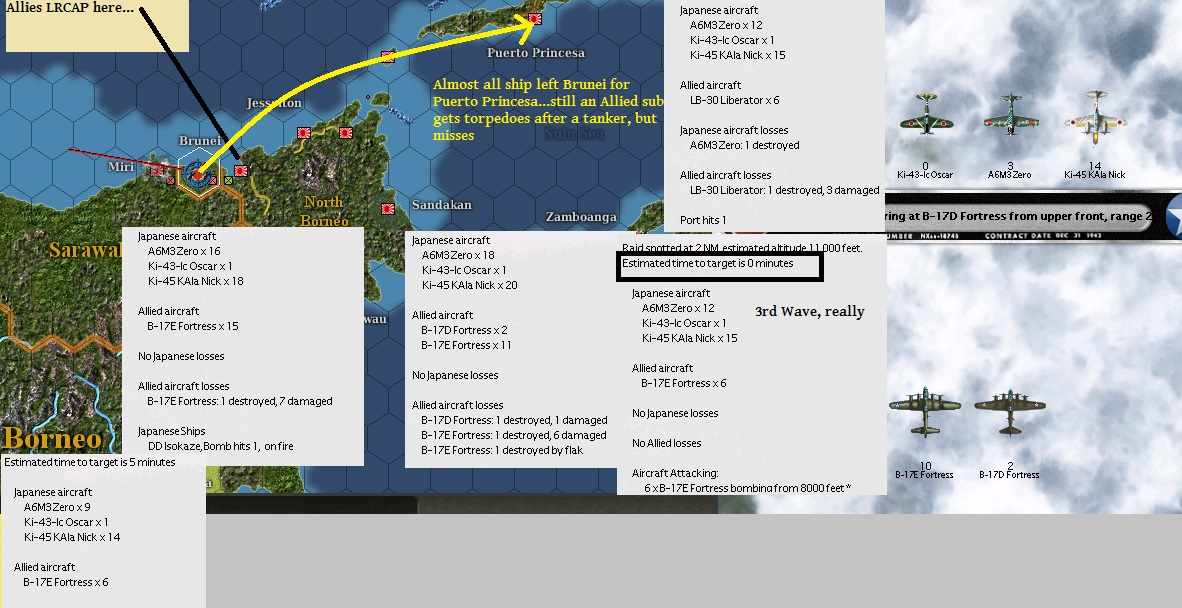The image size is (1182, 608).
Task: Click 'Ki-45 KAIa Nick x 18' line
Action: (x=196, y=282)
